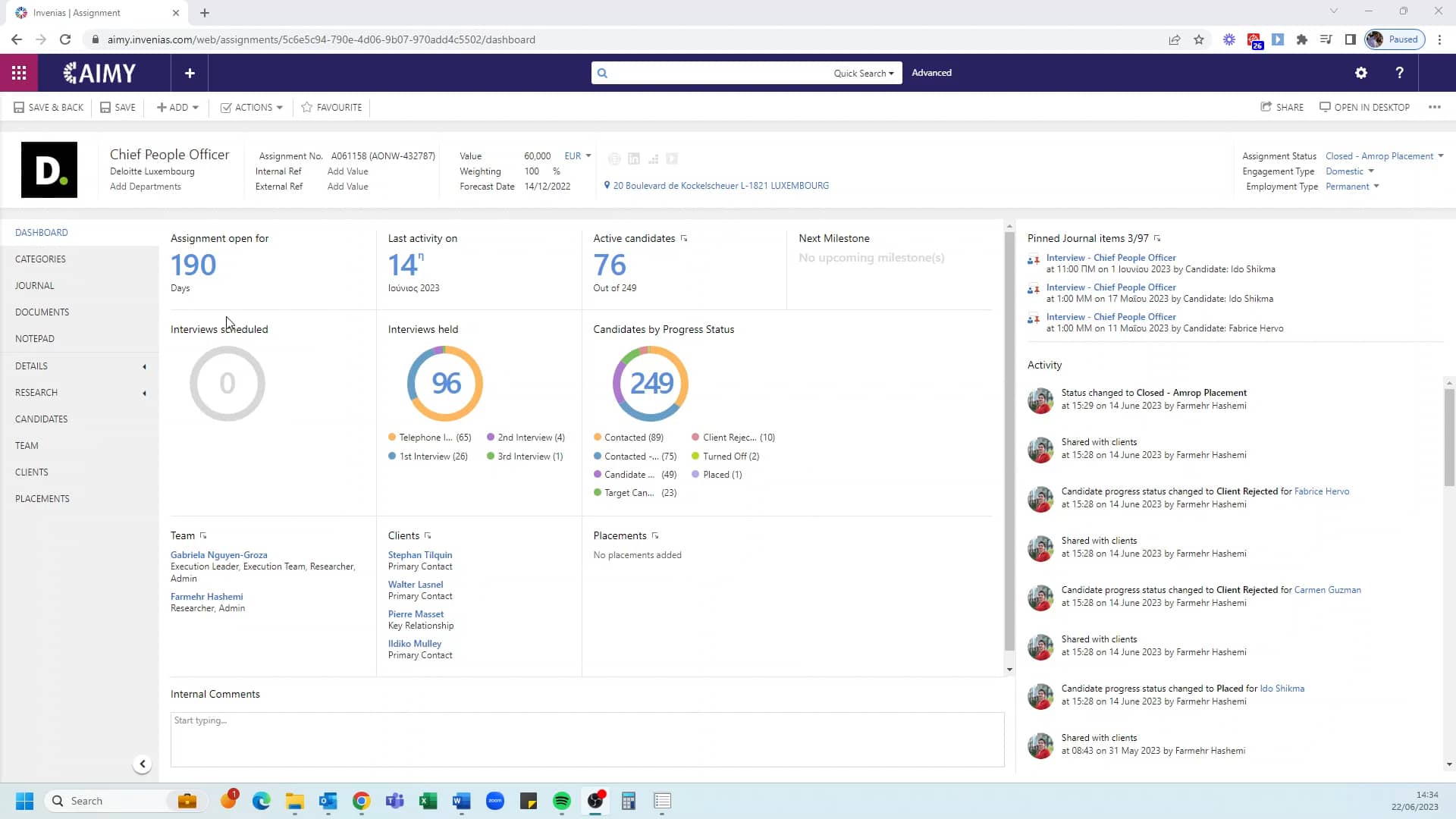Select Candidates in the sidebar
The width and height of the screenshot is (1456, 819).
(41, 419)
